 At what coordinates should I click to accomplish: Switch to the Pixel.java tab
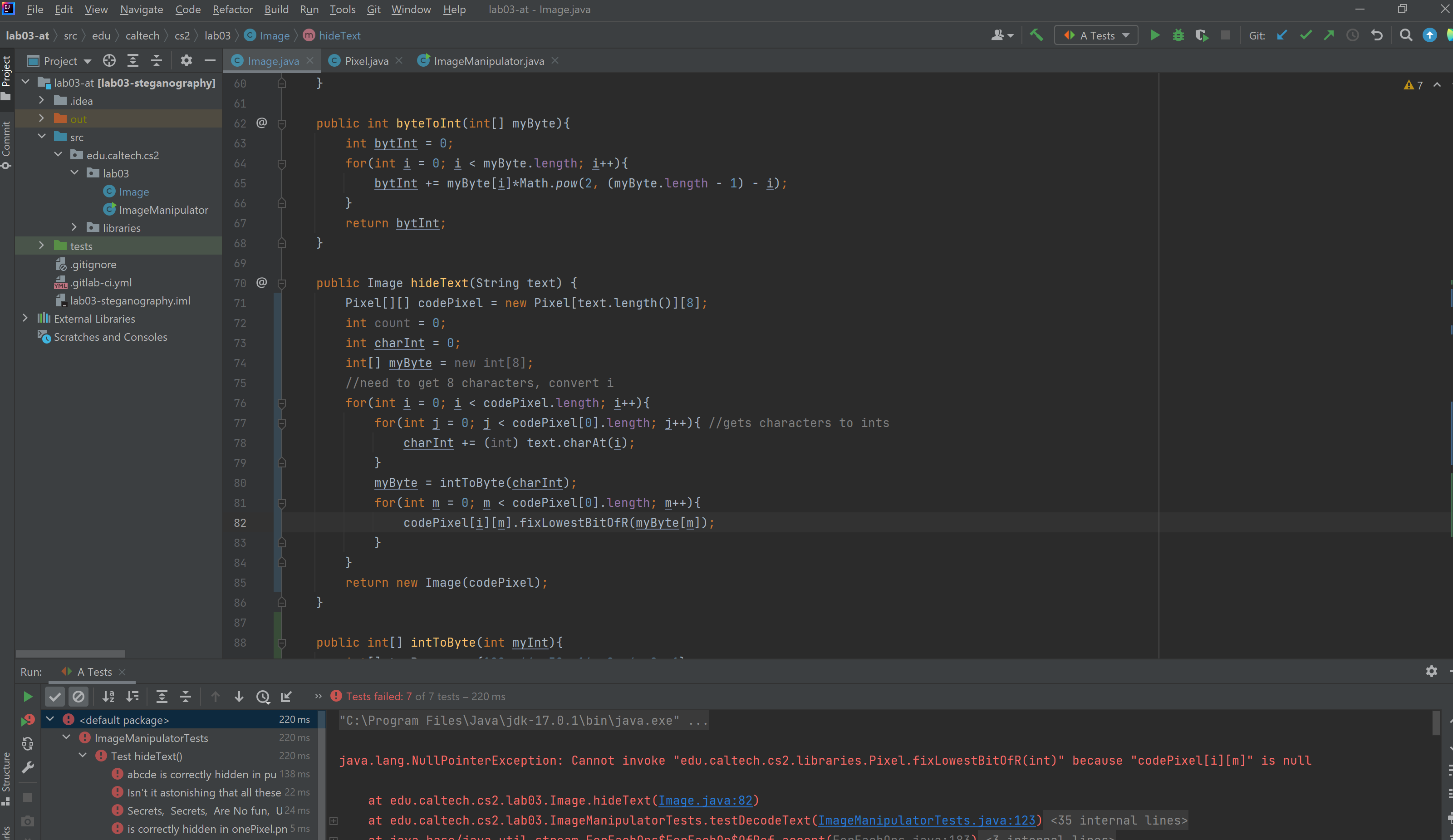[366, 60]
